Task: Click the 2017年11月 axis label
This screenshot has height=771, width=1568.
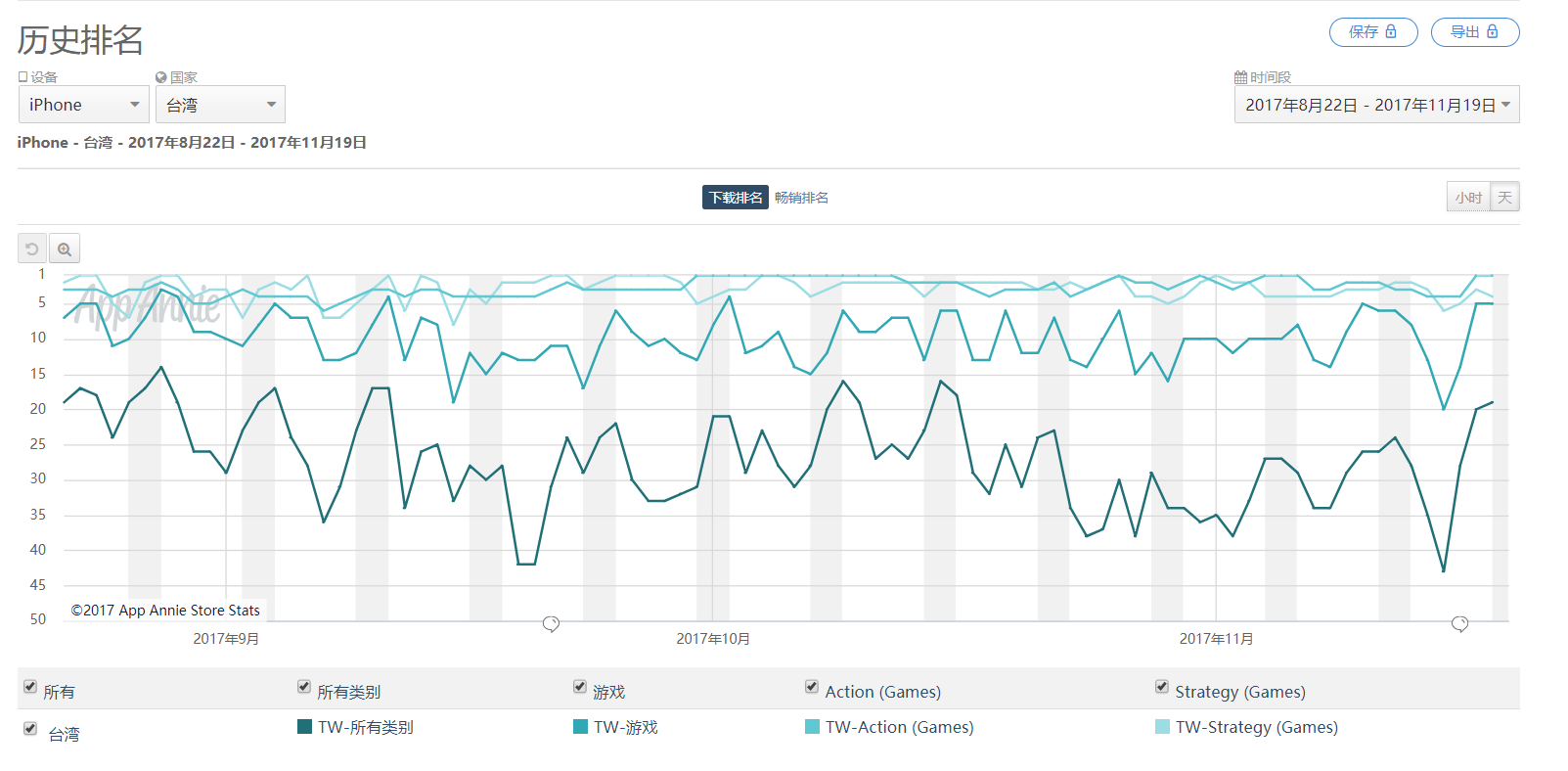Action: coord(1216,639)
